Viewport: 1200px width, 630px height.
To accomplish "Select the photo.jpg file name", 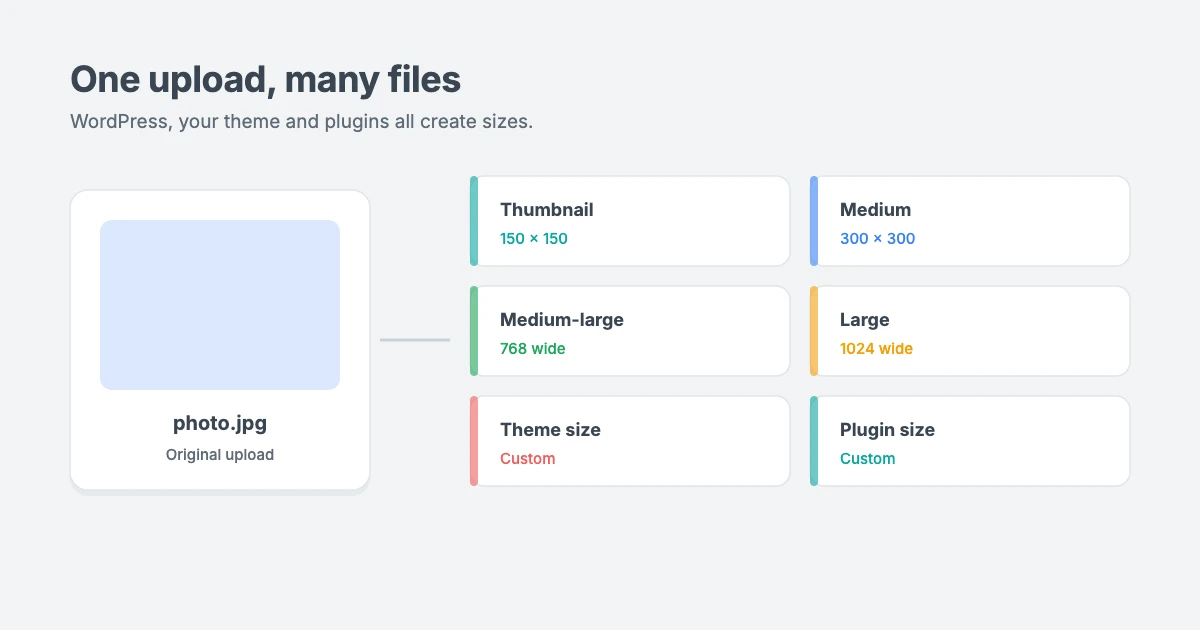I will tap(220, 423).
